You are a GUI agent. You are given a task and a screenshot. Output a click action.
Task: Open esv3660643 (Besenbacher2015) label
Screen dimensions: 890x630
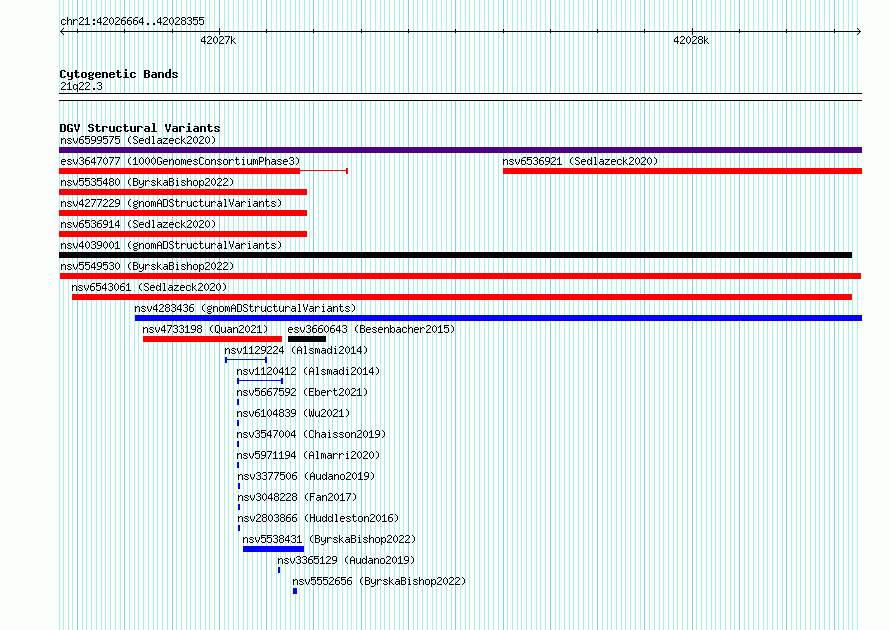pos(371,329)
